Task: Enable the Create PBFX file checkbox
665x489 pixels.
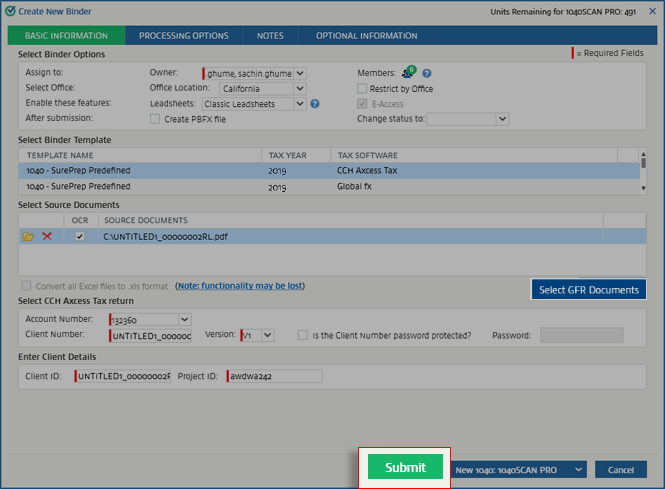Action: coord(155,119)
